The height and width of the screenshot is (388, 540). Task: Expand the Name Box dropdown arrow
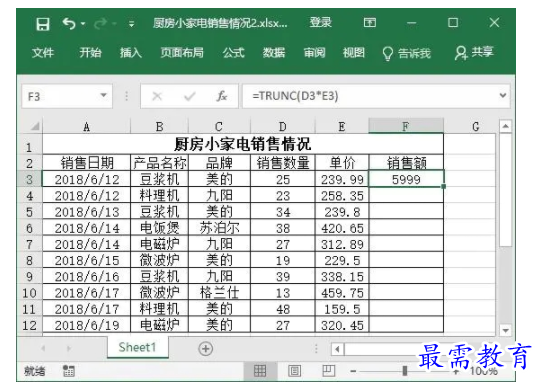click(103, 95)
